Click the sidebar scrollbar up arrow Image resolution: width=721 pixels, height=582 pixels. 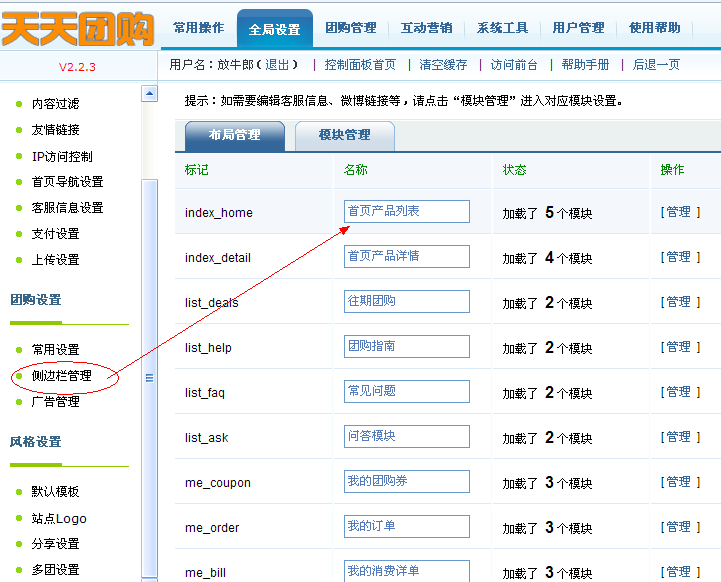click(150, 94)
